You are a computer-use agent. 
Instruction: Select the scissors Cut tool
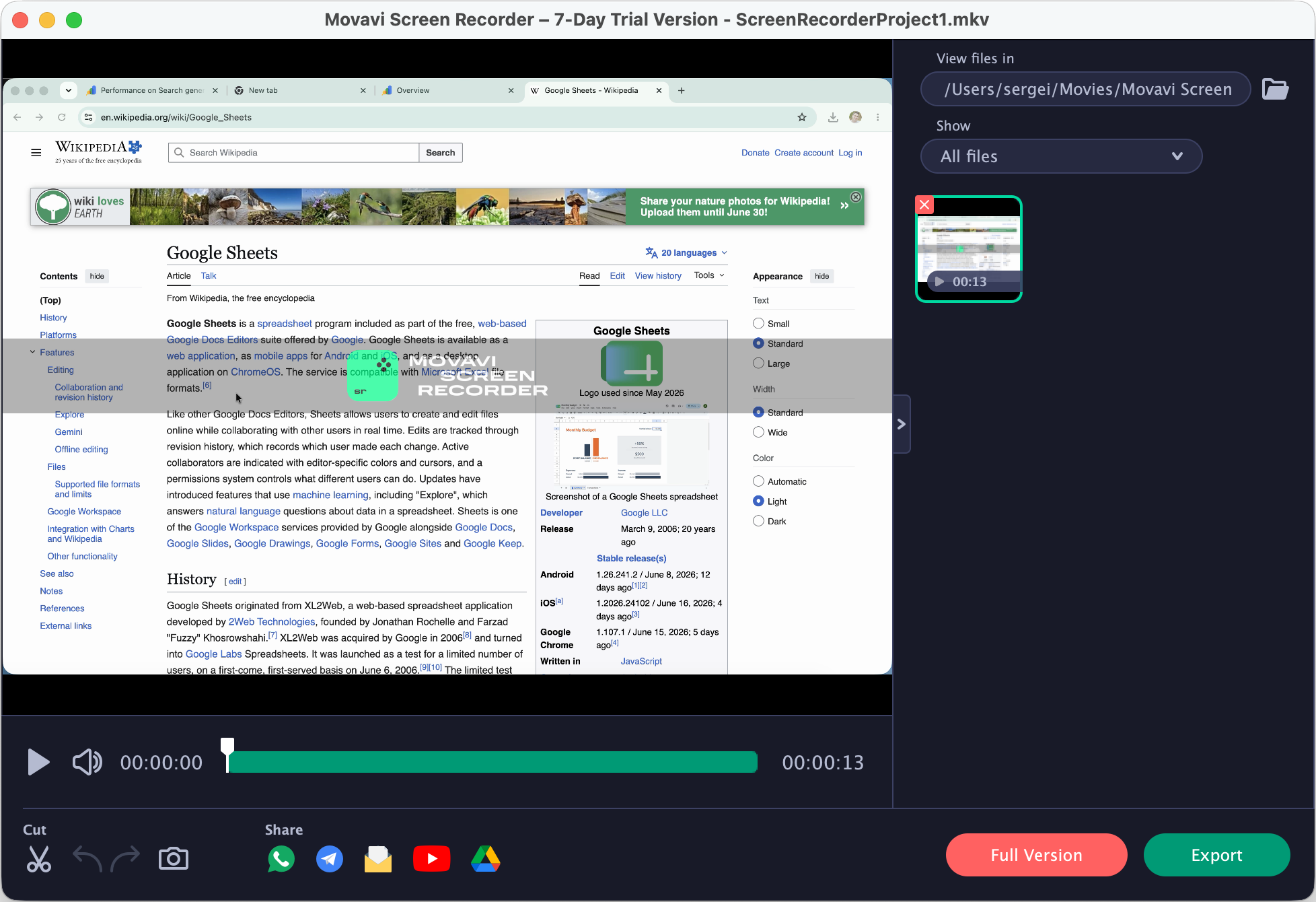38,858
